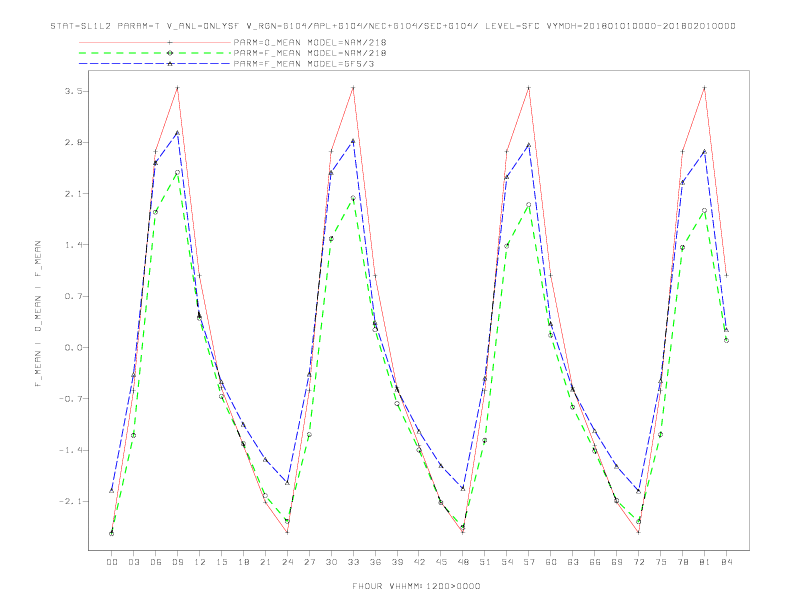792x612 pixels.
Task: Click the y-axis tick label 0.7
Action: (74, 296)
